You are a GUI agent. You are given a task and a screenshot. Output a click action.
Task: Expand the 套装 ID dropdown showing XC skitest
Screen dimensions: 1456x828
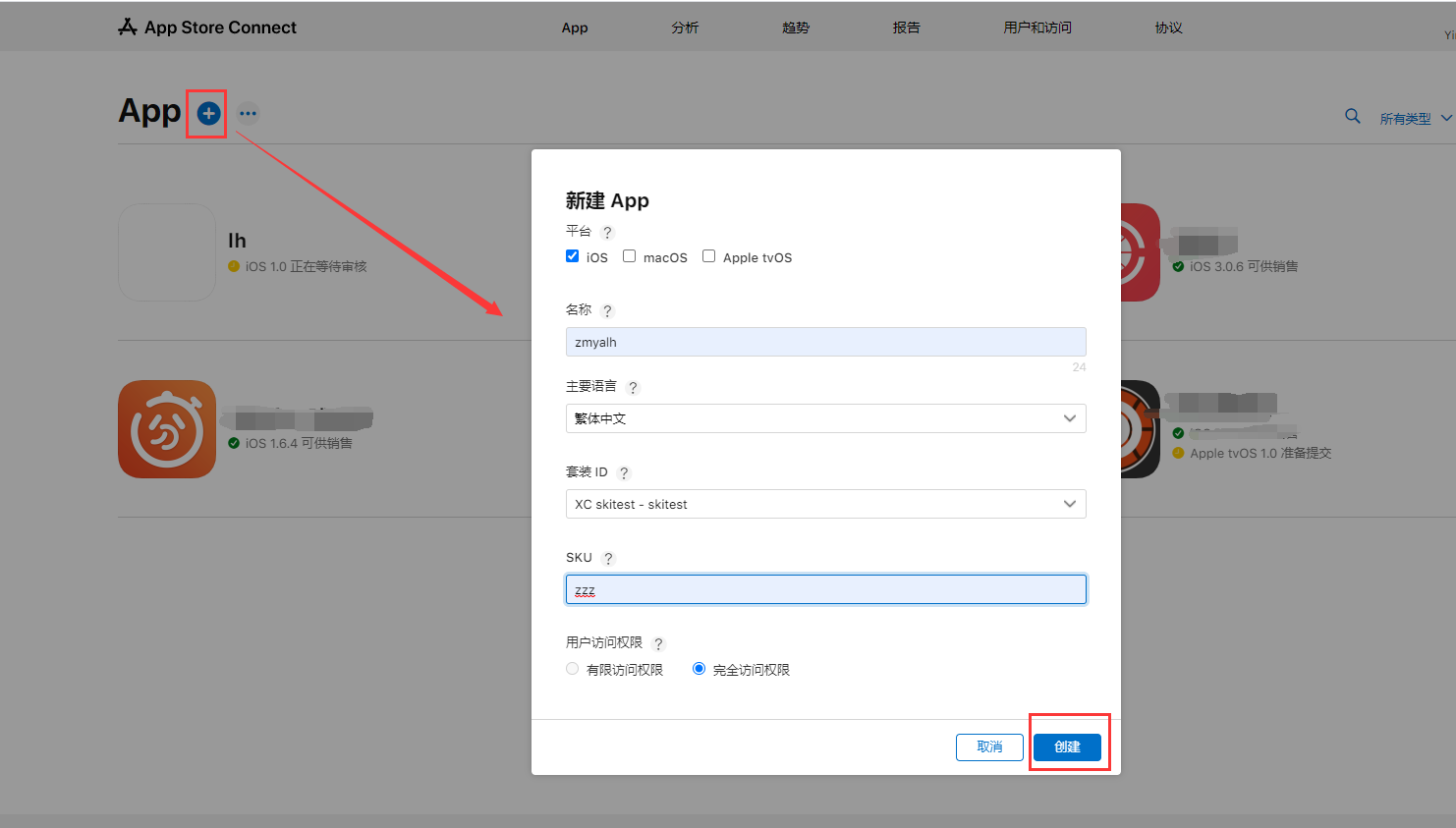tap(826, 504)
